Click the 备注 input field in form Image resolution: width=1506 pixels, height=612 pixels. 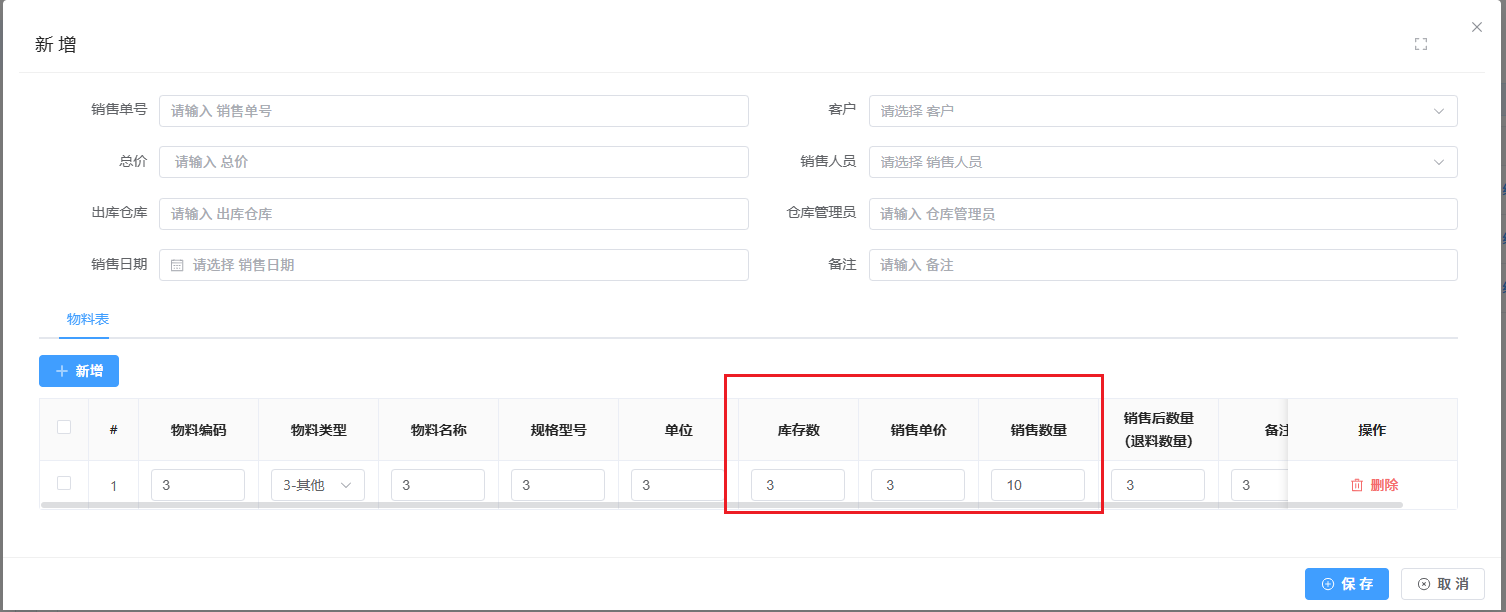tap(1162, 265)
